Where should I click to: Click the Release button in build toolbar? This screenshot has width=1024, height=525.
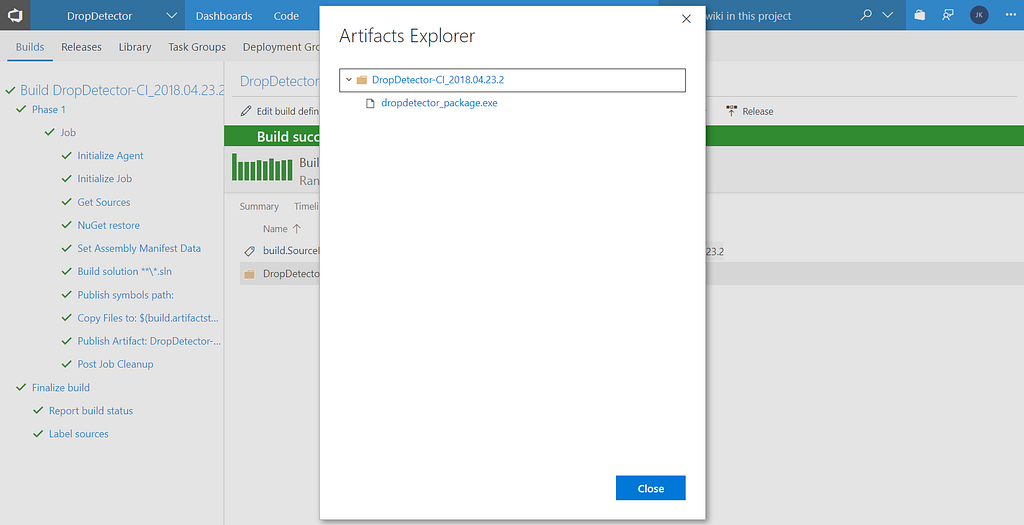coord(750,111)
